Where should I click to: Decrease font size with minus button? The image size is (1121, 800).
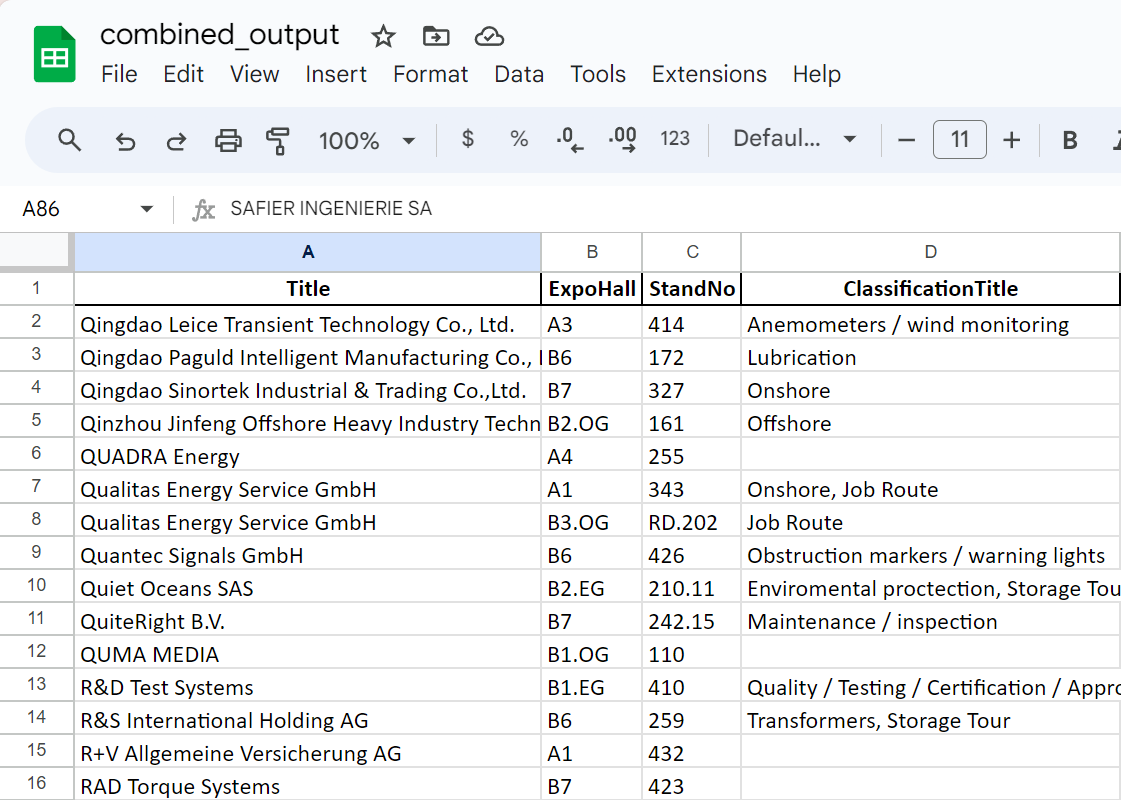click(906, 140)
